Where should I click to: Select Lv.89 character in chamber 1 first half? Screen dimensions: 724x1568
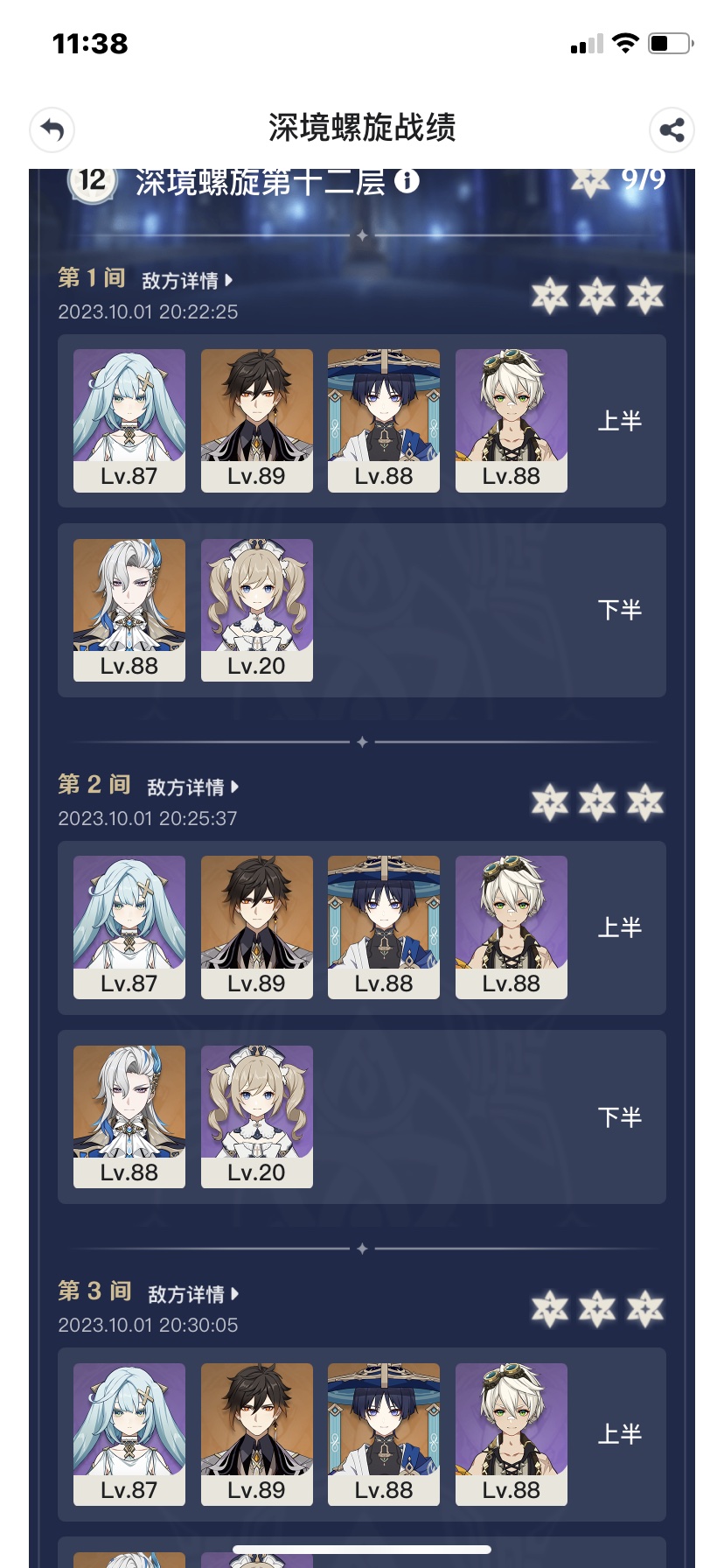point(257,421)
